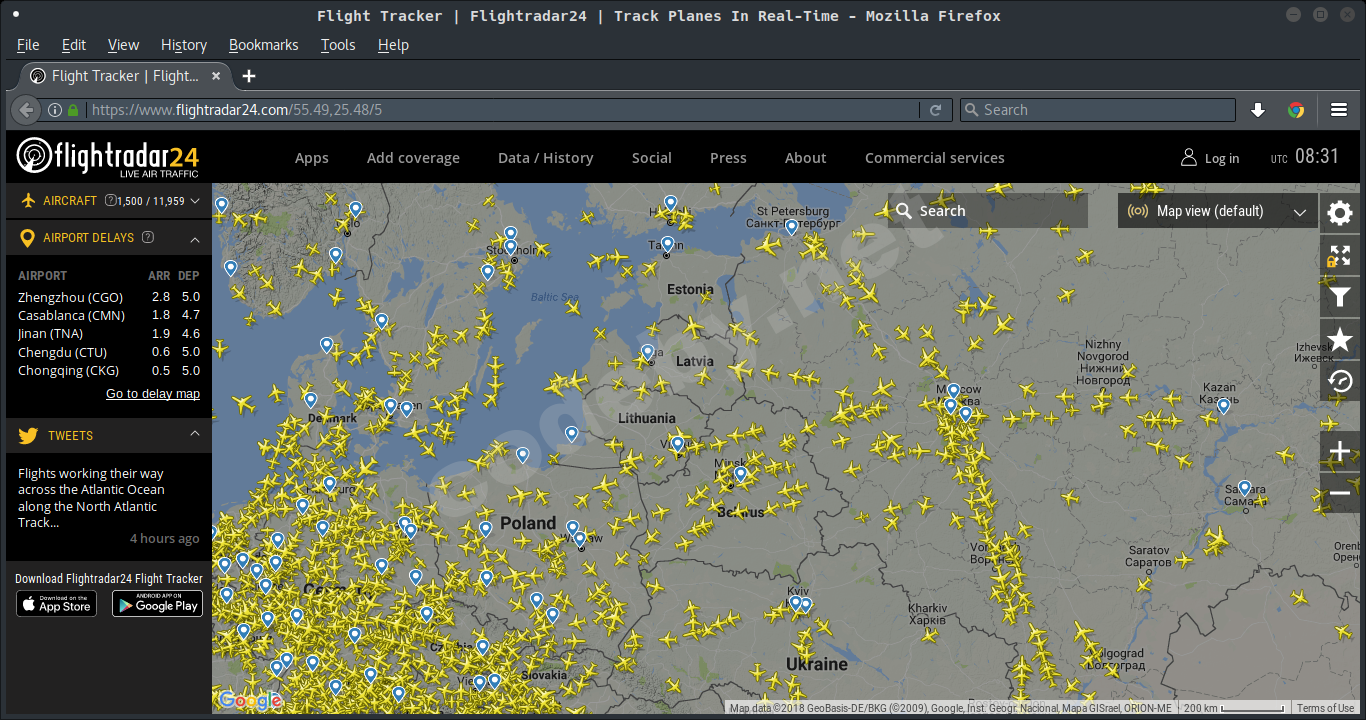The width and height of the screenshot is (1366, 720).
Task: Follow the Go to delay map link
Action: pos(153,394)
